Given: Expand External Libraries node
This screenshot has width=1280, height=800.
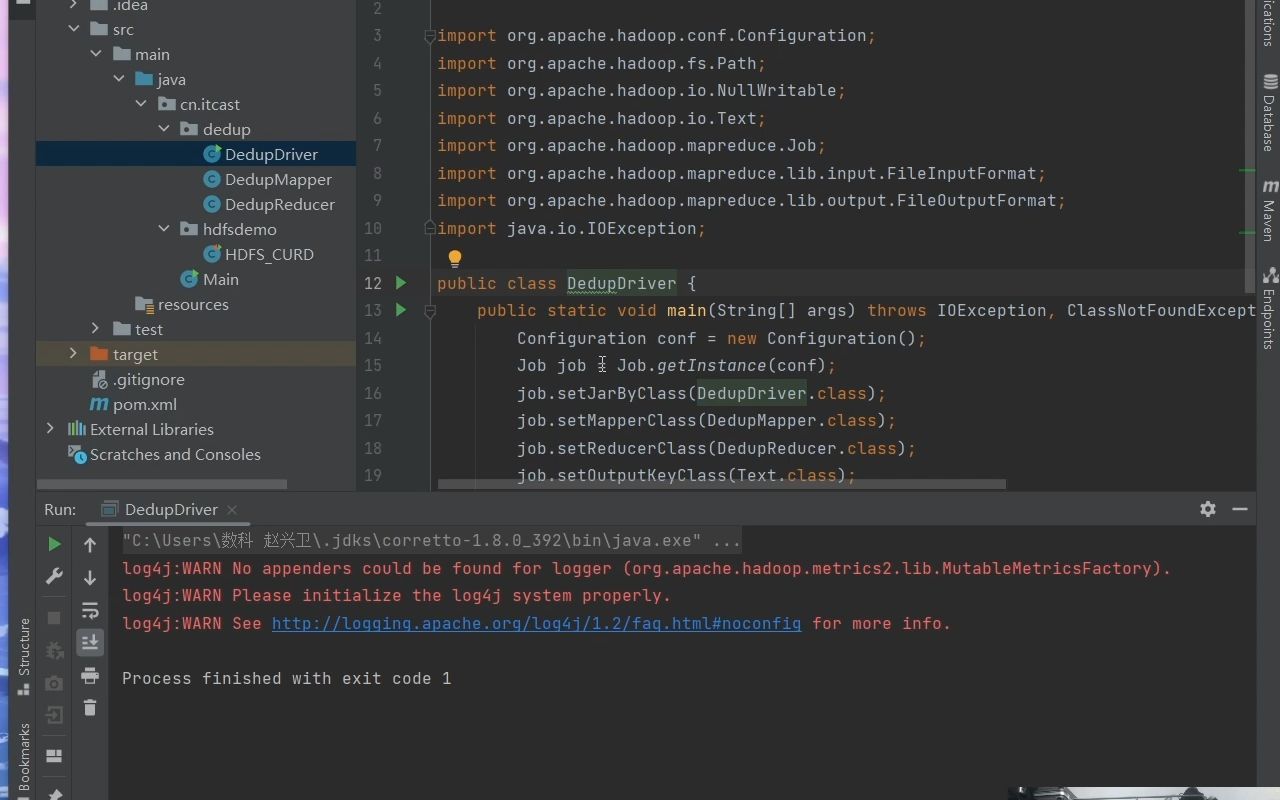Looking at the screenshot, I should [x=50, y=429].
